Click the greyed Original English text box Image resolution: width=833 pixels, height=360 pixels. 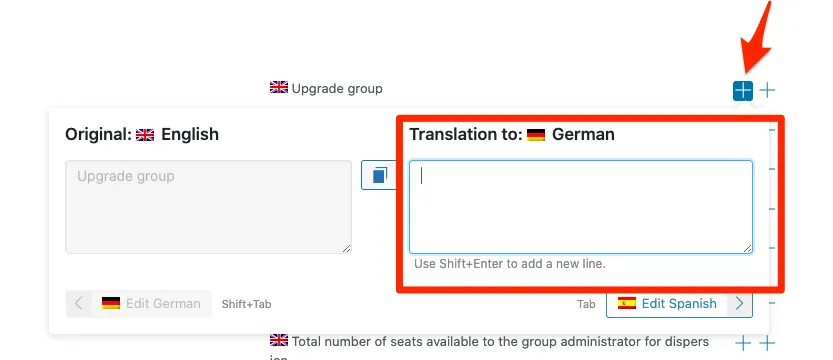(208, 207)
